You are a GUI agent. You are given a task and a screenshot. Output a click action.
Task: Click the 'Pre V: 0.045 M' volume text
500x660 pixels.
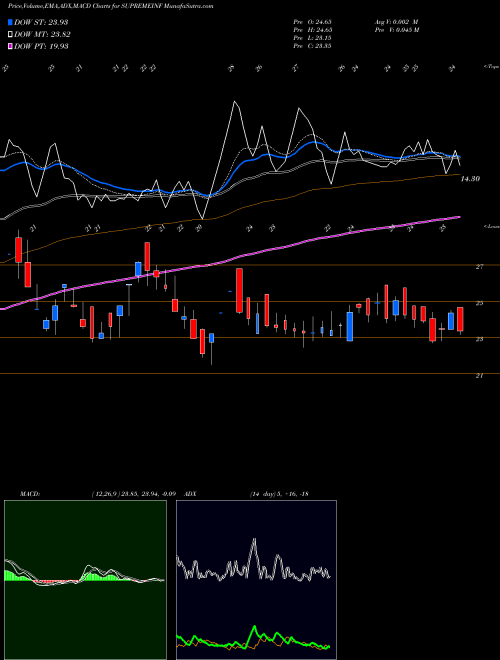coord(396,29)
